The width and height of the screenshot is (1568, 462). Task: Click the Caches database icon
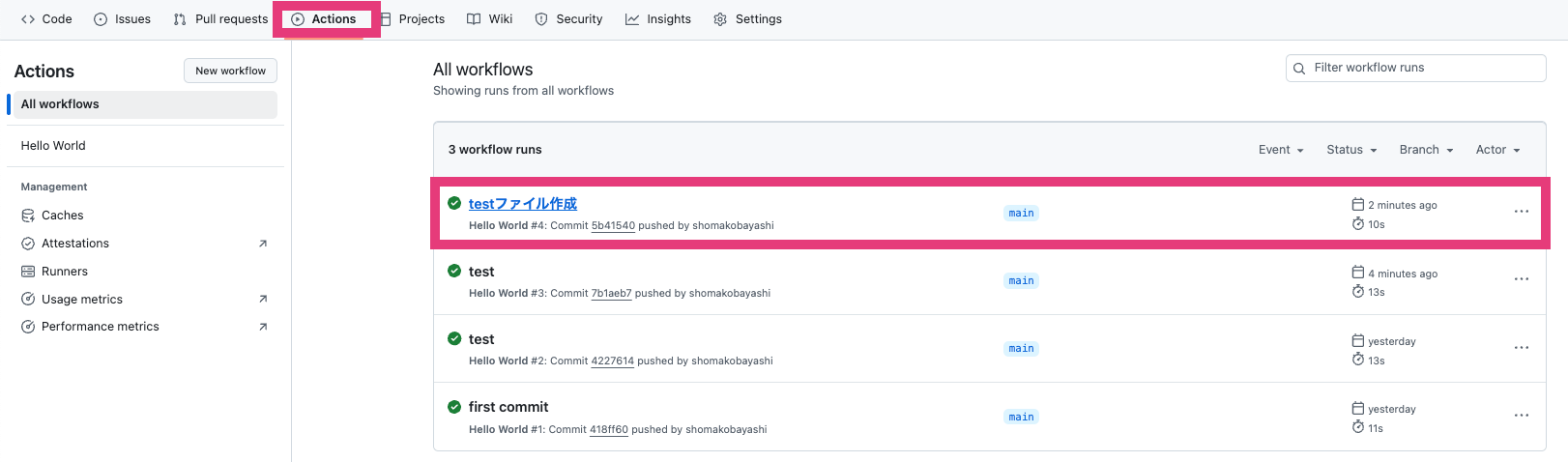tap(28, 216)
